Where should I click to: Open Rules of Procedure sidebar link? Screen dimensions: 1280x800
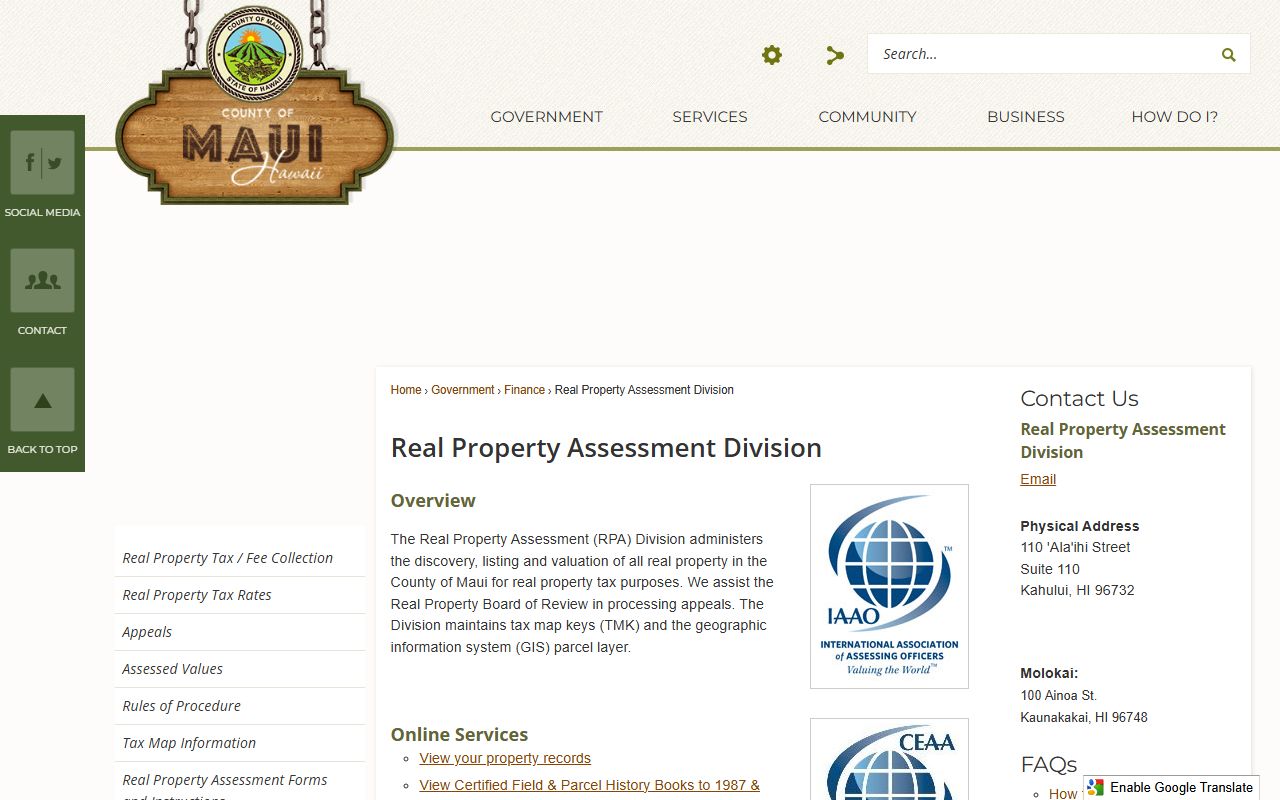pyautogui.click(x=240, y=706)
